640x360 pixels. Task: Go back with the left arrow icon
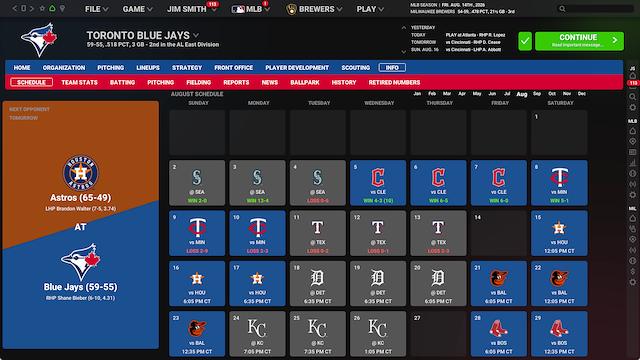pyautogui.click(x=14, y=8)
